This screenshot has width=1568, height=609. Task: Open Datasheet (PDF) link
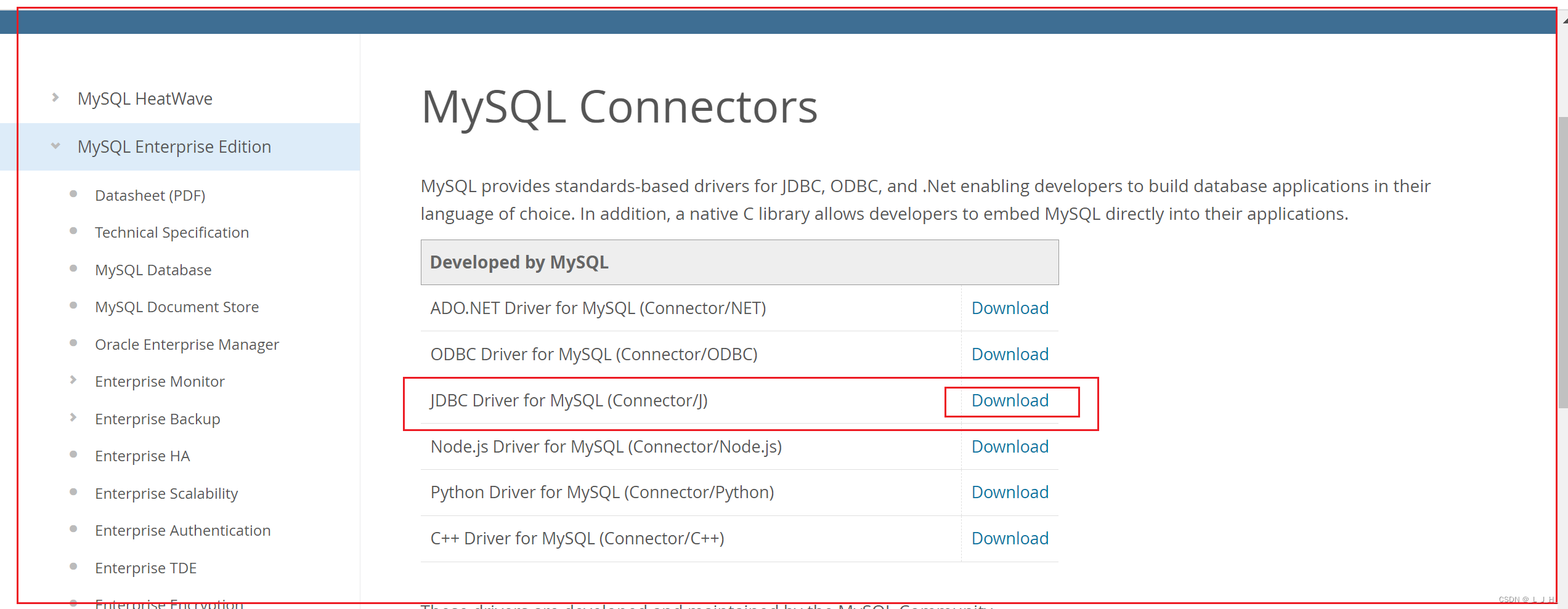point(150,195)
